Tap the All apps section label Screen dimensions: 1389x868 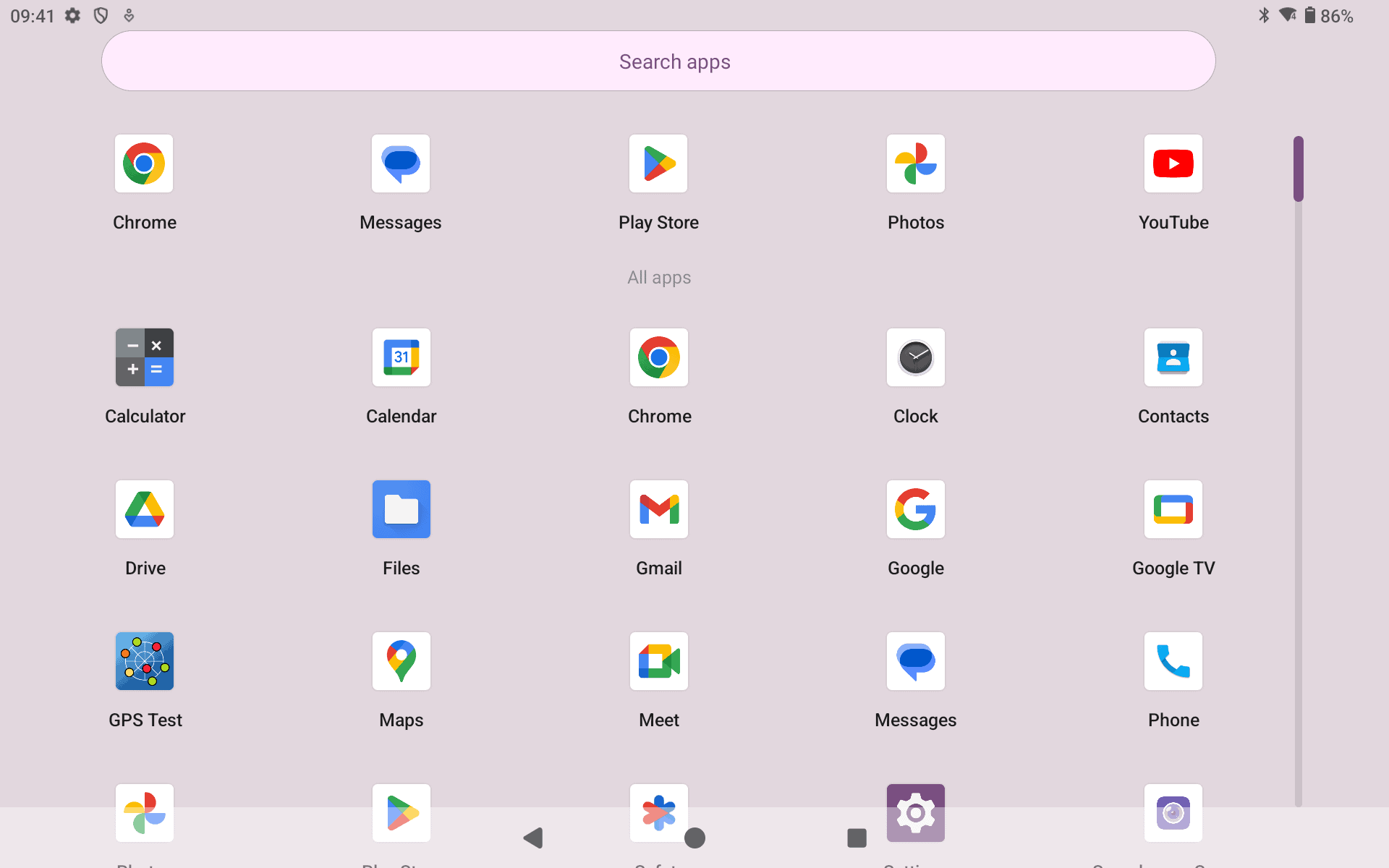coord(659,278)
